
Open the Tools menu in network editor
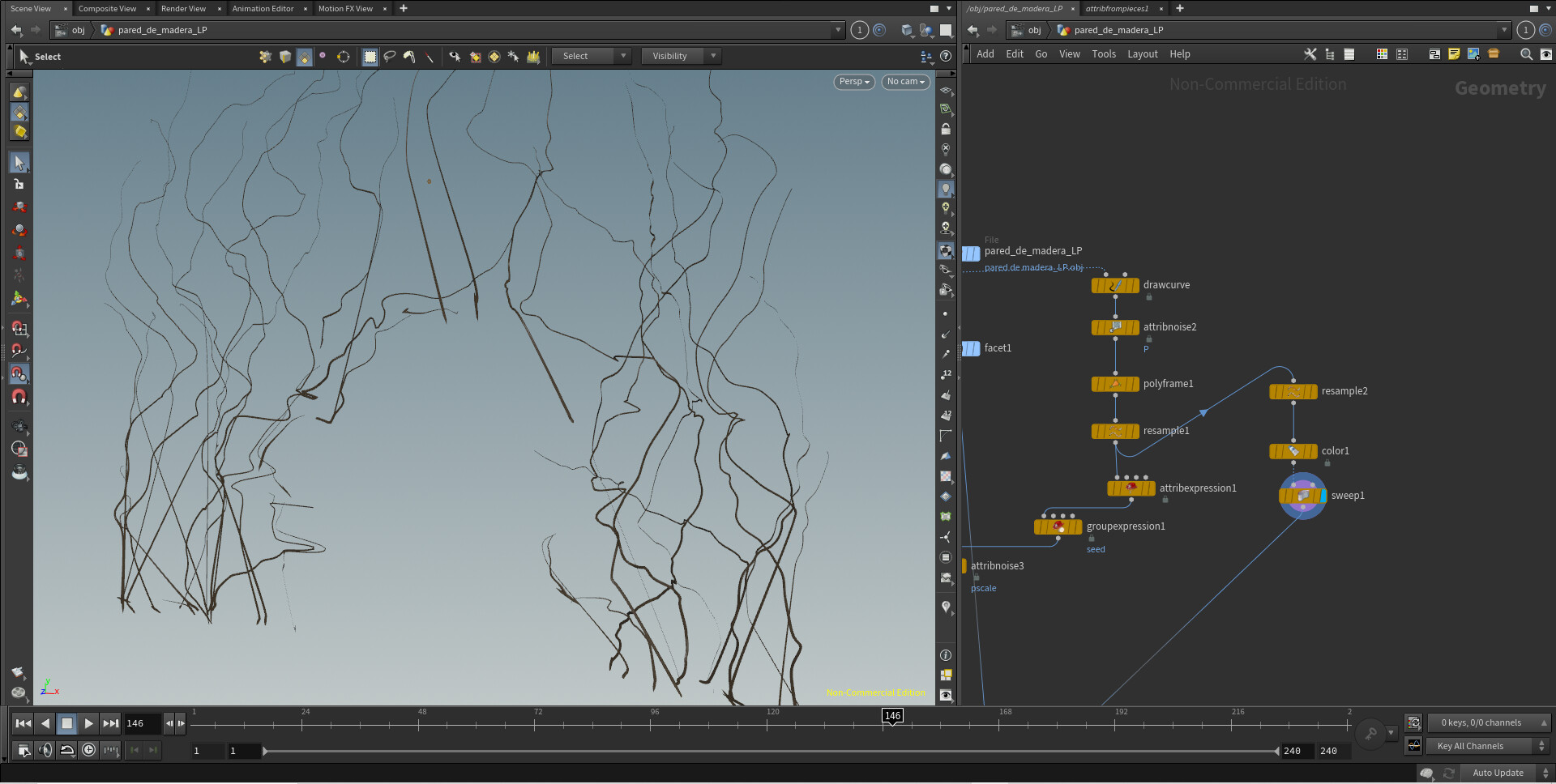point(1104,54)
